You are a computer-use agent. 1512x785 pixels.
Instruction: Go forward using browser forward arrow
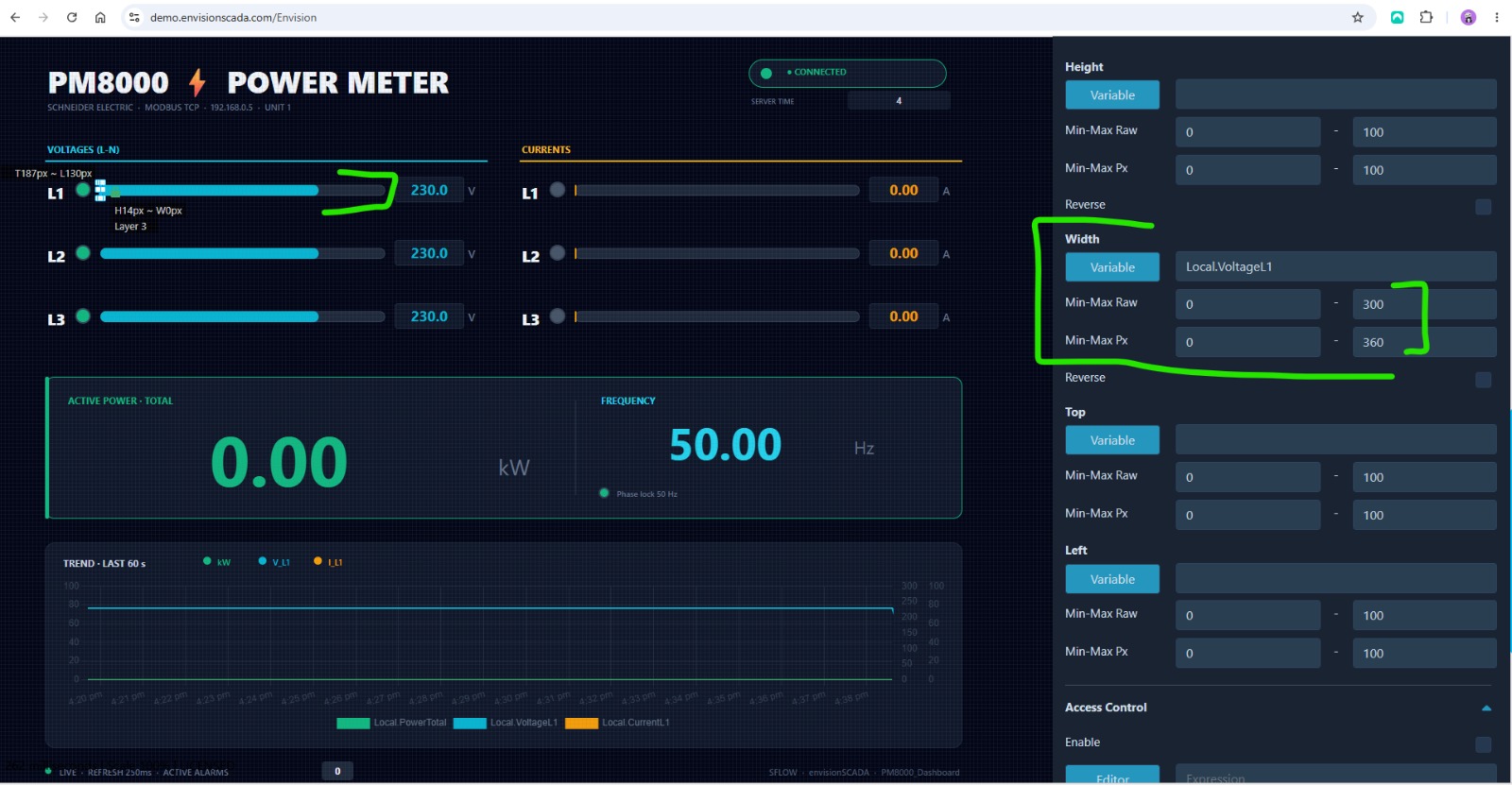[43, 17]
